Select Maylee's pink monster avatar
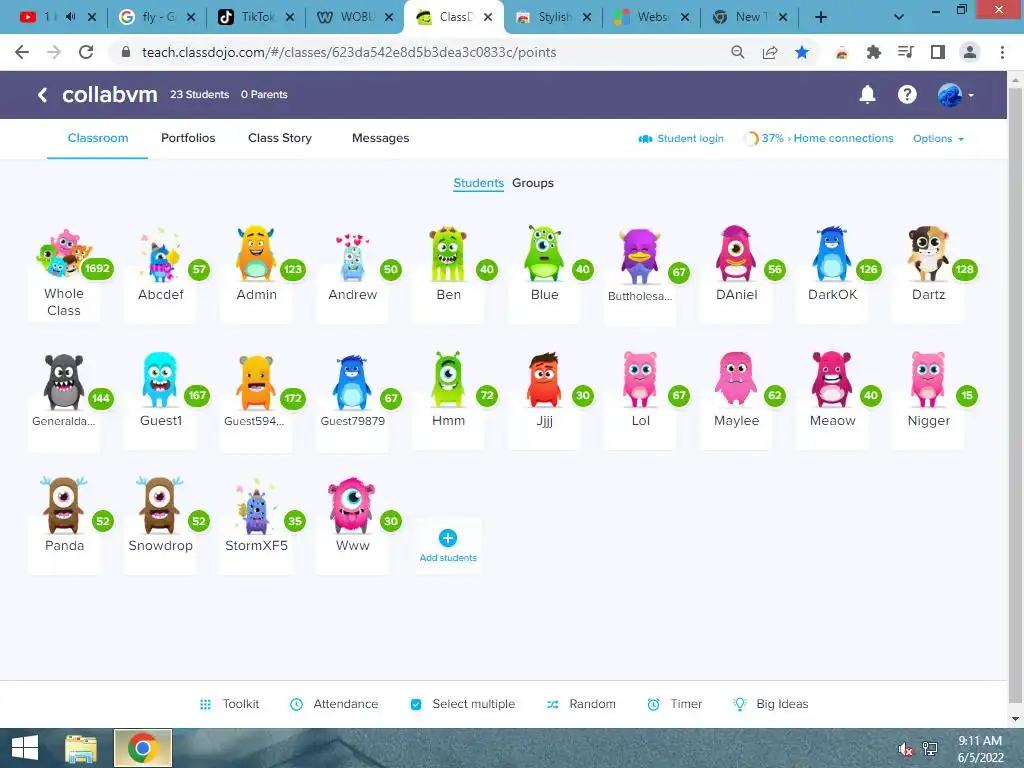The width and height of the screenshot is (1024, 768). point(736,379)
